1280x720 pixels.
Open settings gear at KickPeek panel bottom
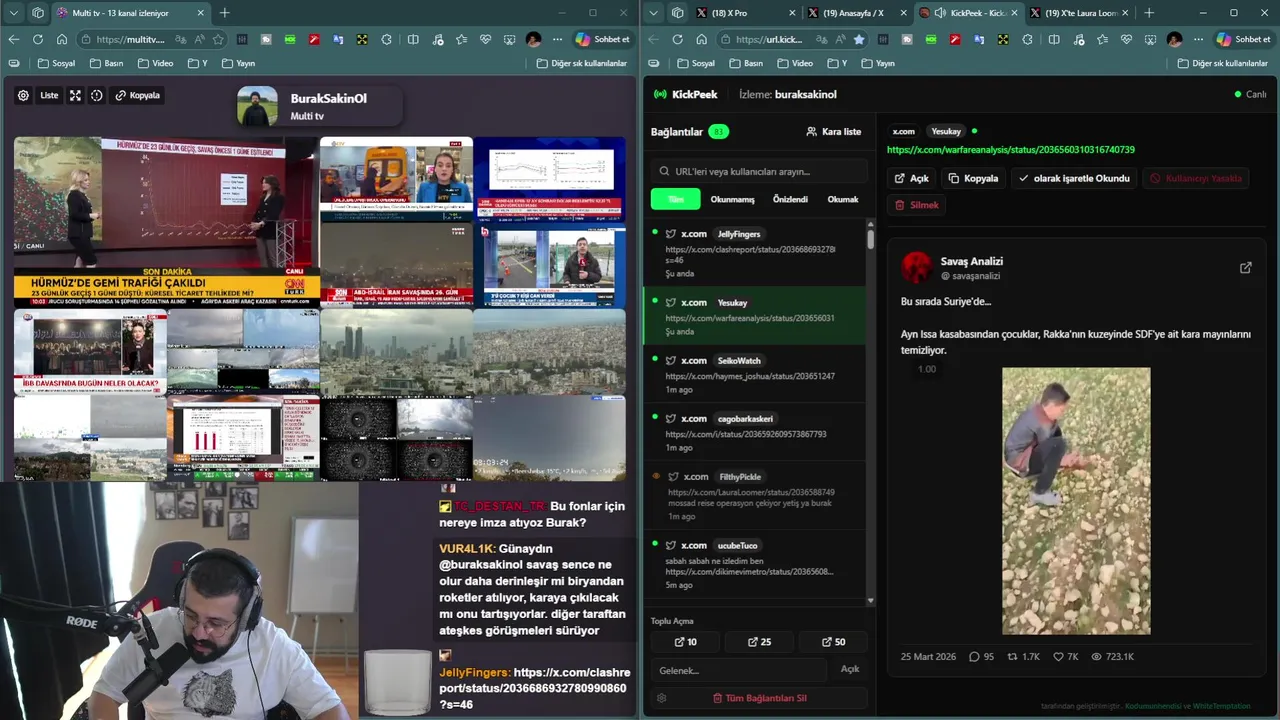(x=661, y=698)
